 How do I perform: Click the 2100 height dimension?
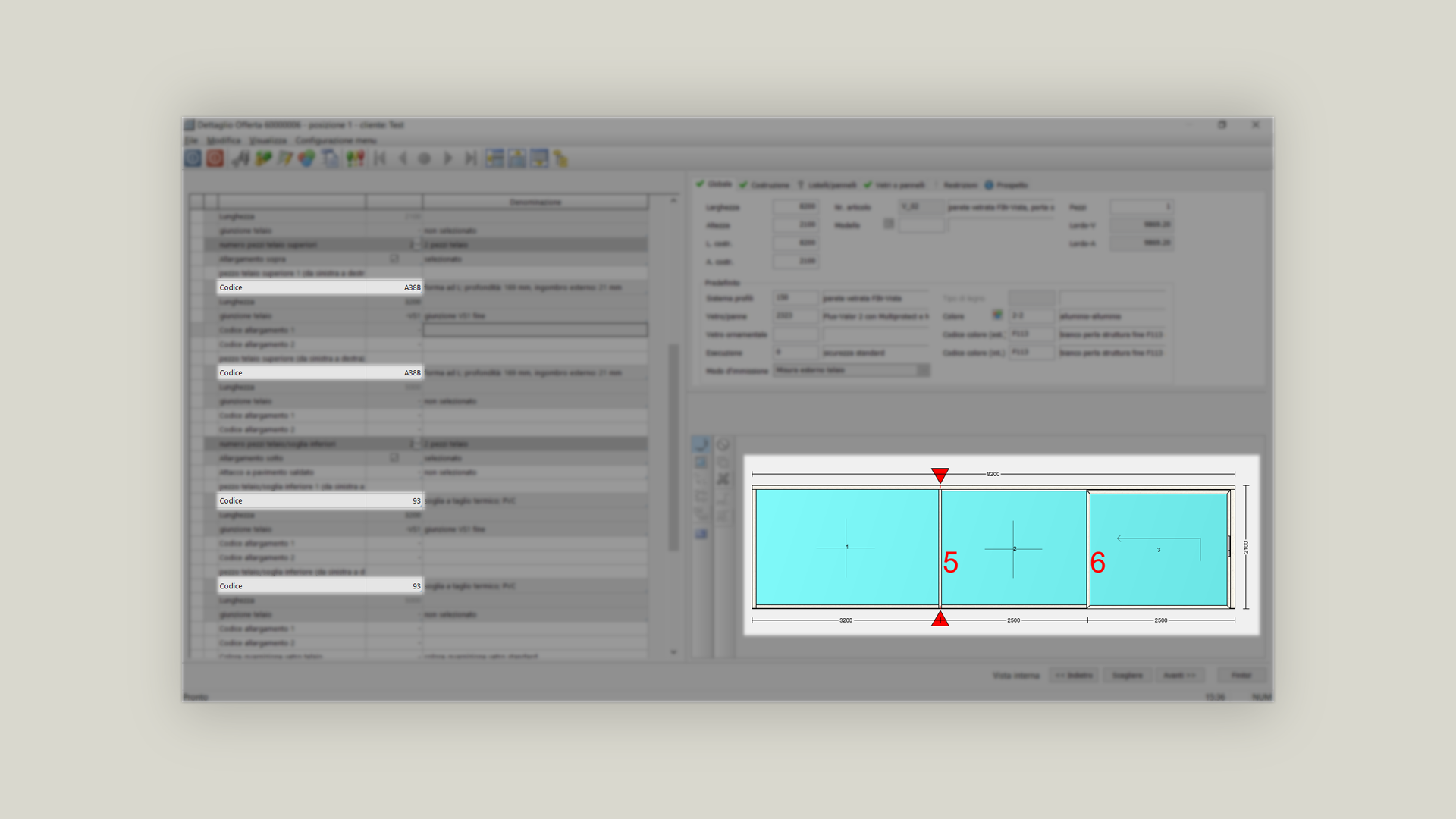[x=1246, y=547]
